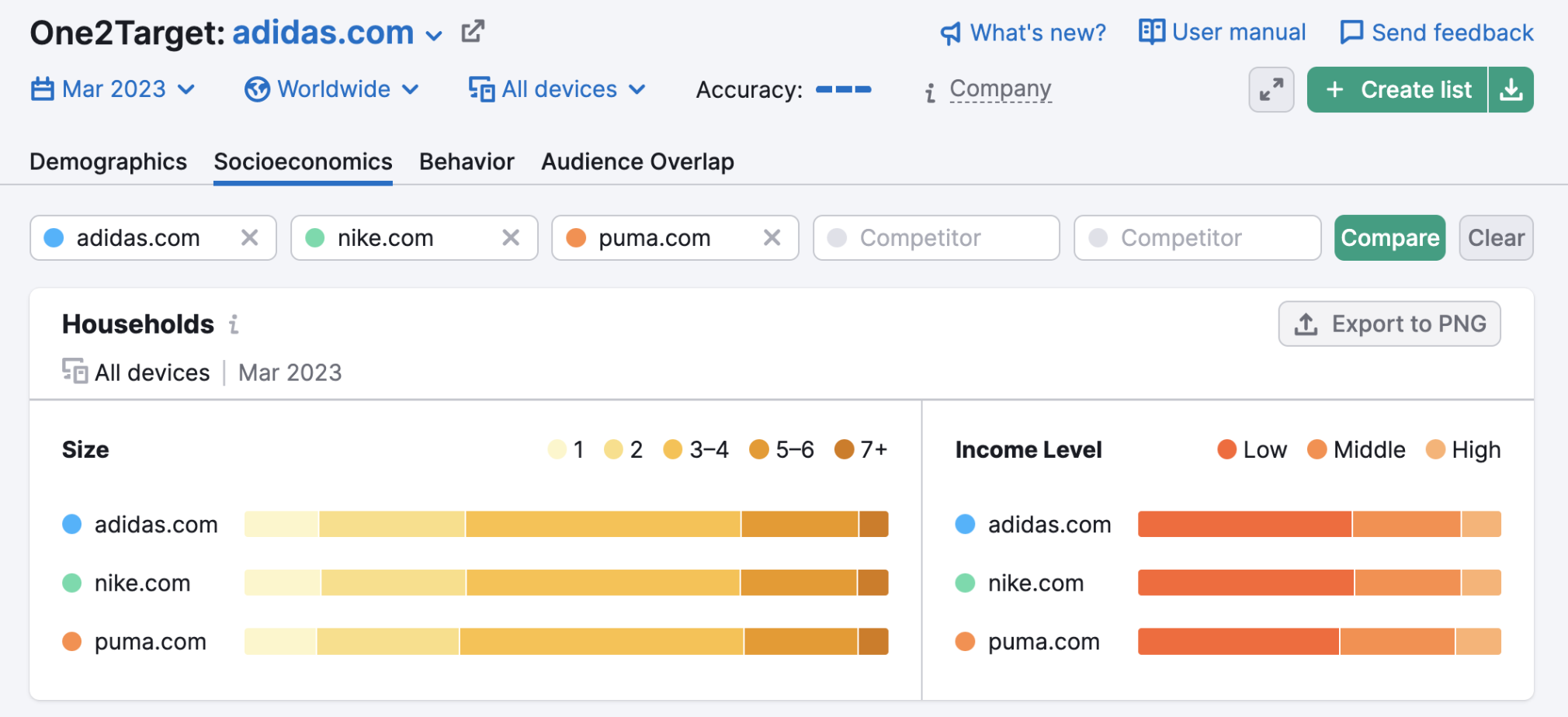
Task: Click the puma.com domain input field
Action: click(675, 237)
